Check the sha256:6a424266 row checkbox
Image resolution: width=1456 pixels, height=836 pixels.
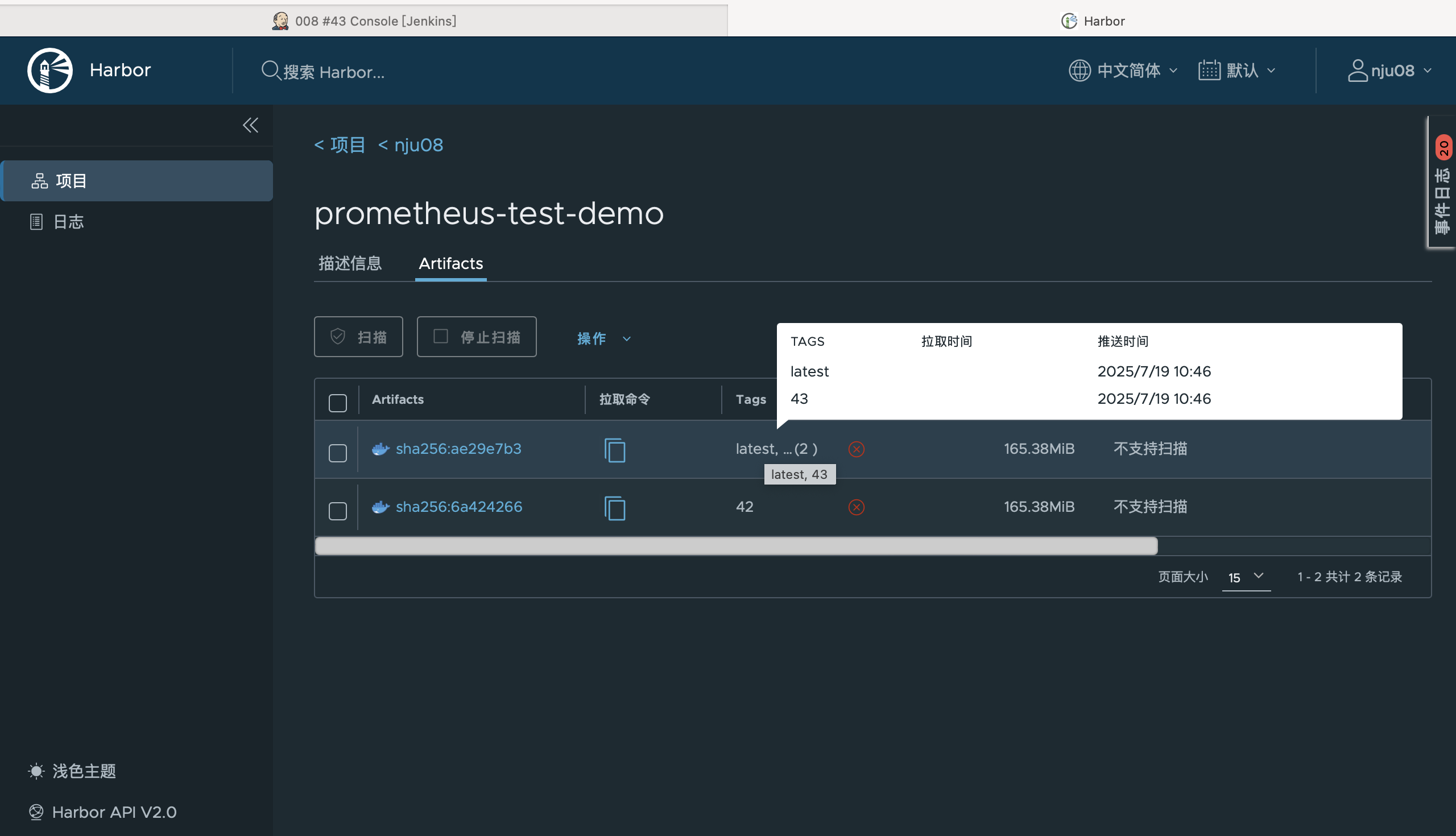coord(338,511)
